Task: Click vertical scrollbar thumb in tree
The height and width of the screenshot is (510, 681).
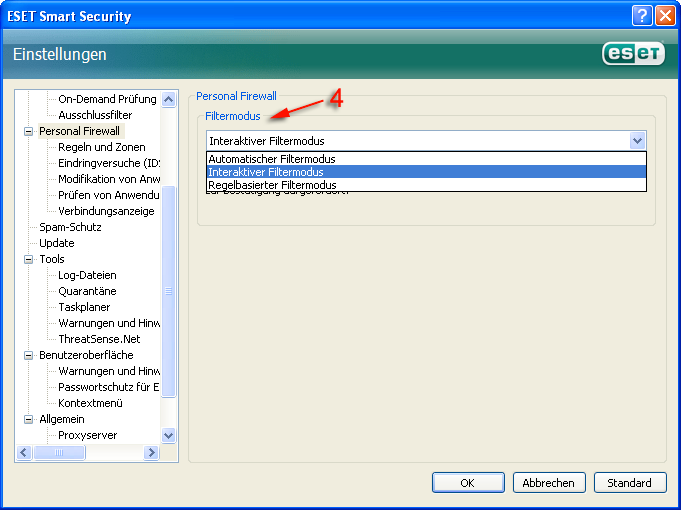Action: [x=169, y=291]
